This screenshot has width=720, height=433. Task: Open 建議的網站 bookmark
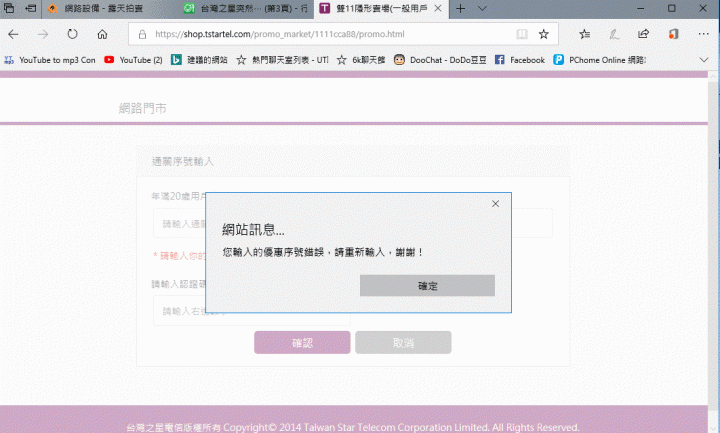coord(199,60)
